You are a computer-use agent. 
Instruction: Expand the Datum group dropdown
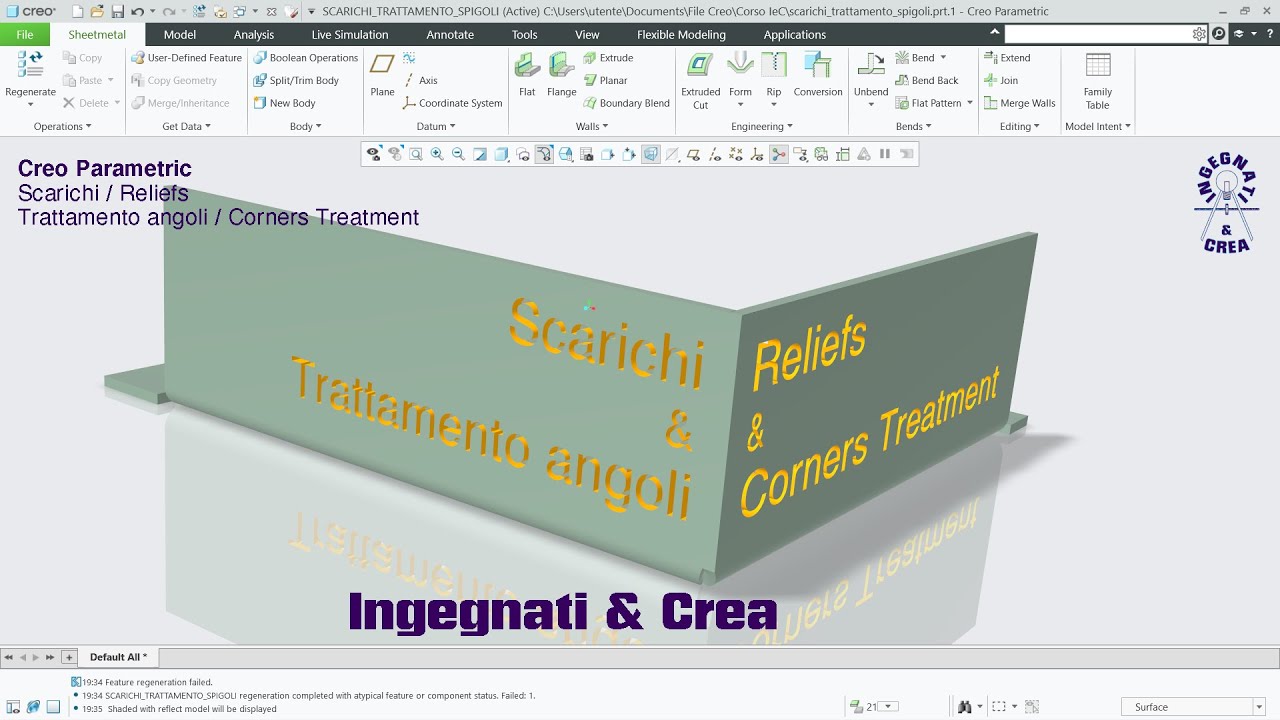click(x=436, y=126)
